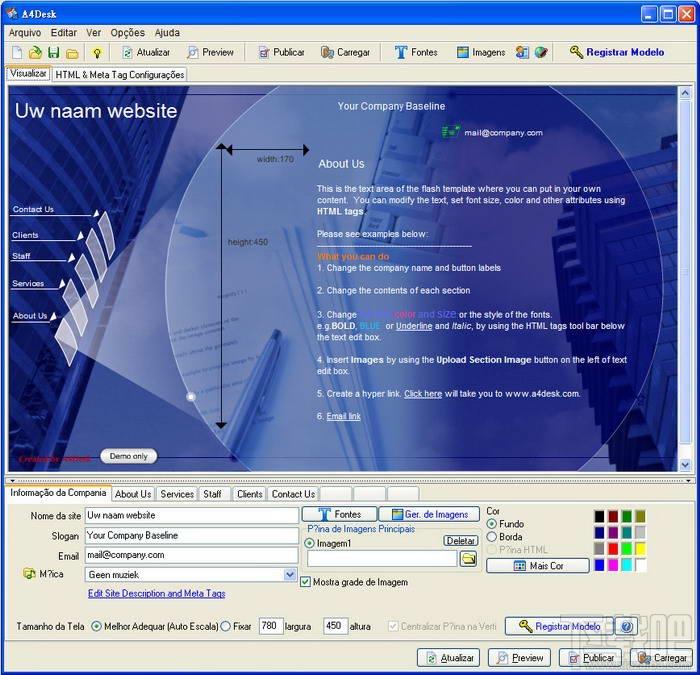Select the Informação da Companía tab
The image size is (700, 675).
[58, 493]
